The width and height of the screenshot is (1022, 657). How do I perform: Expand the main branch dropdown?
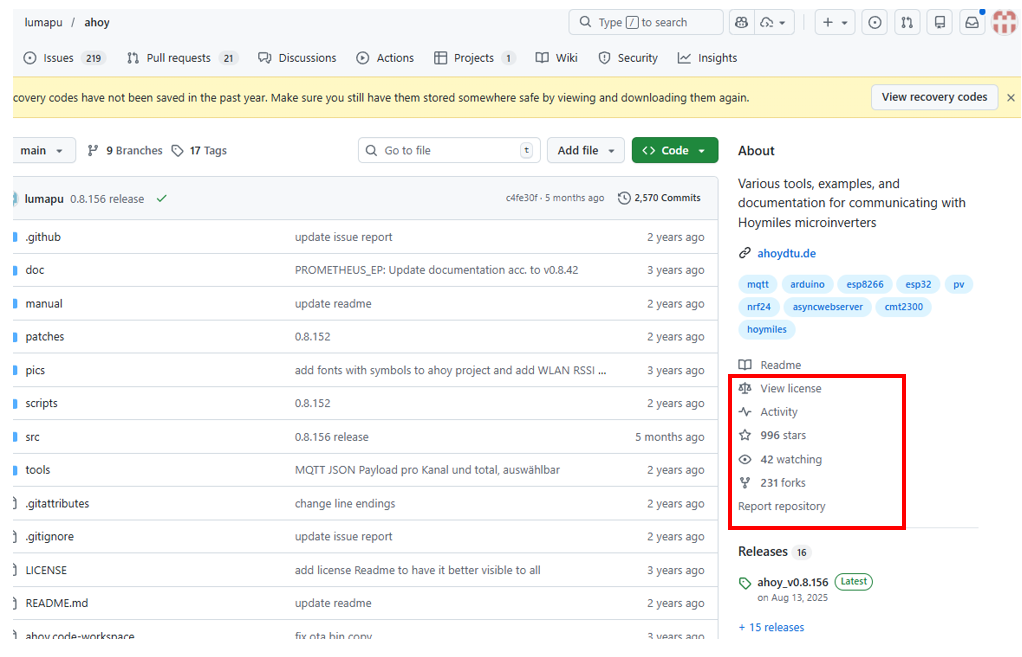pyautogui.click(x=43, y=150)
